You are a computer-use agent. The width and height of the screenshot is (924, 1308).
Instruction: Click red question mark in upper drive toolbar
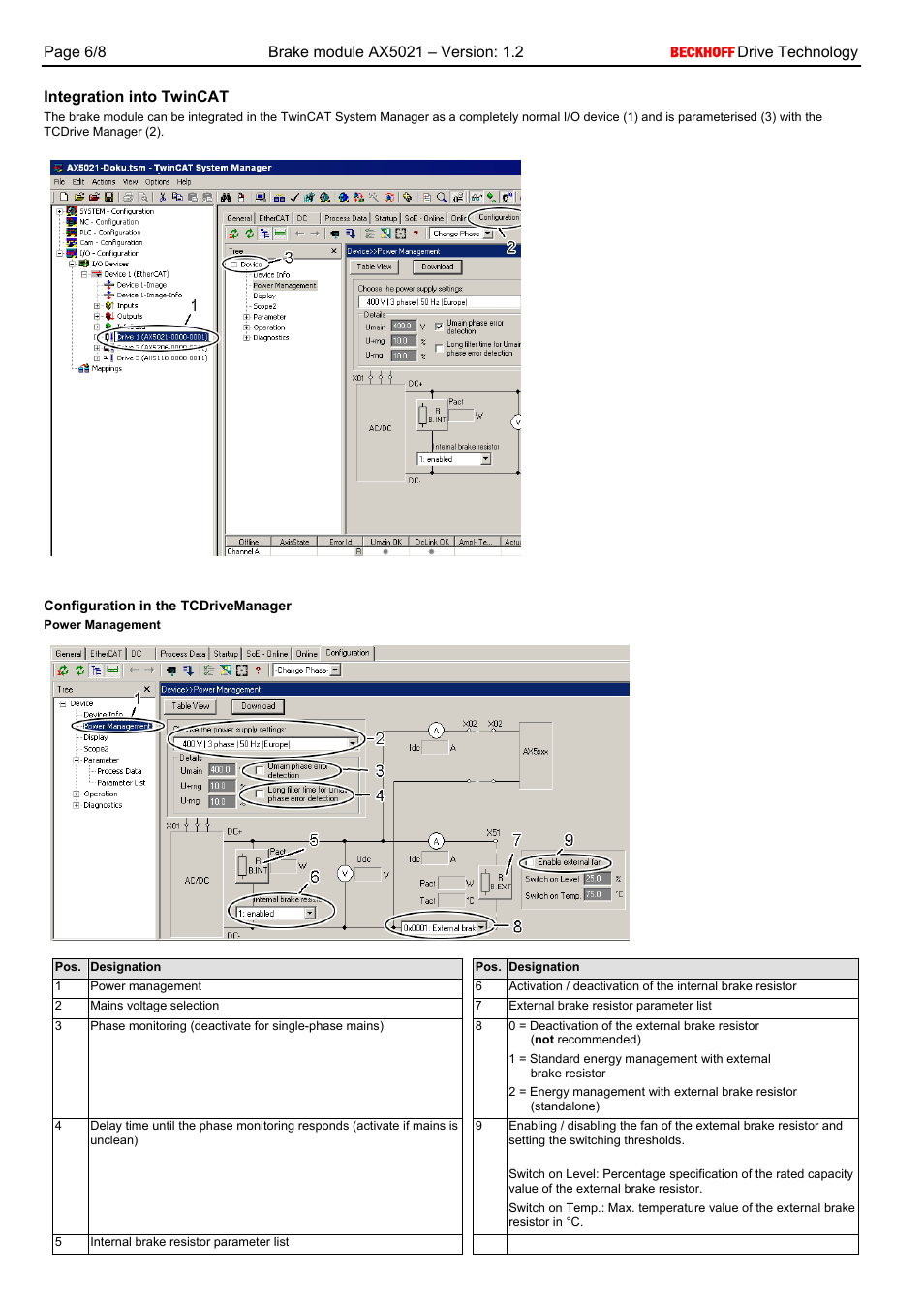tap(416, 234)
